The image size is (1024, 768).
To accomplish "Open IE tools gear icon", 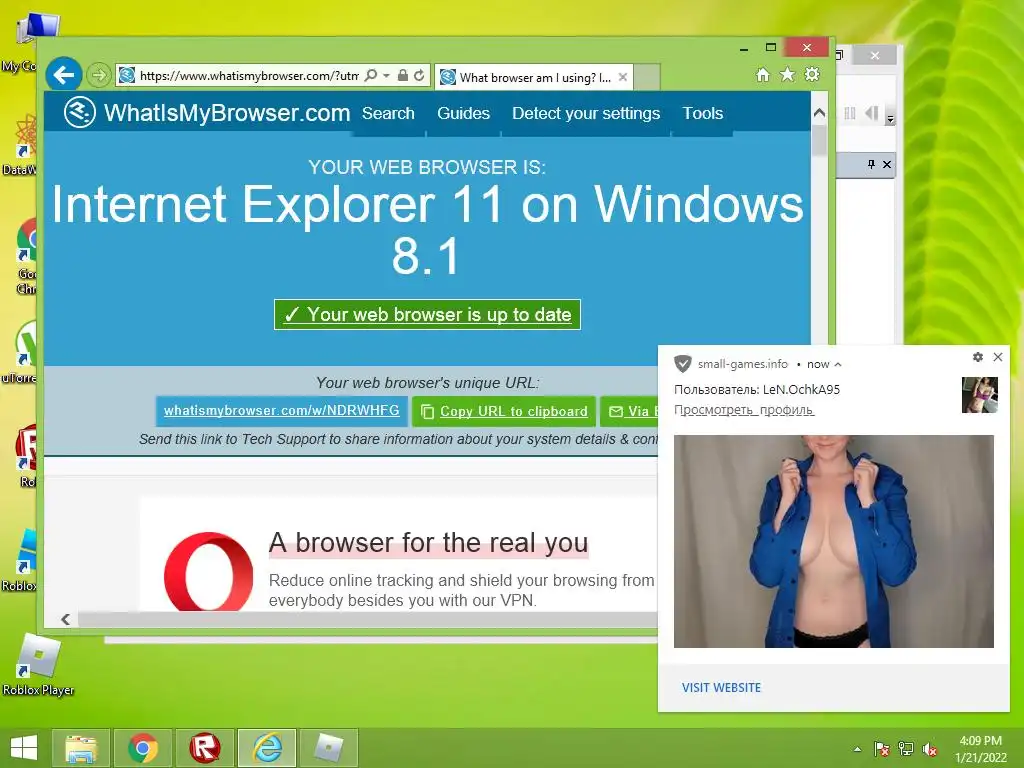I will click(x=812, y=74).
